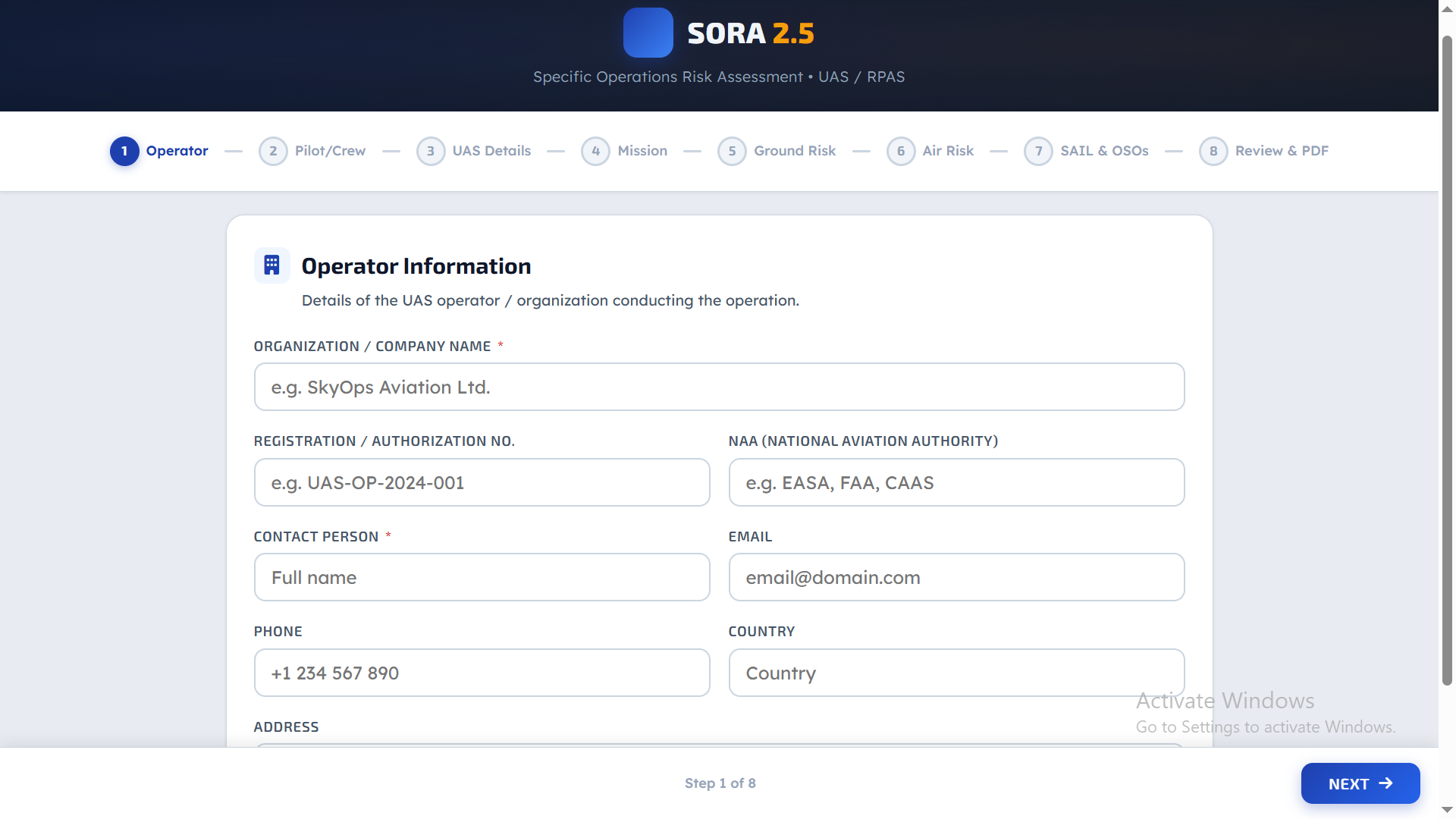The height and width of the screenshot is (819, 1456).
Task: Click 'Specific Operations Risk Assessment' subtitle
Action: point(667,77)
